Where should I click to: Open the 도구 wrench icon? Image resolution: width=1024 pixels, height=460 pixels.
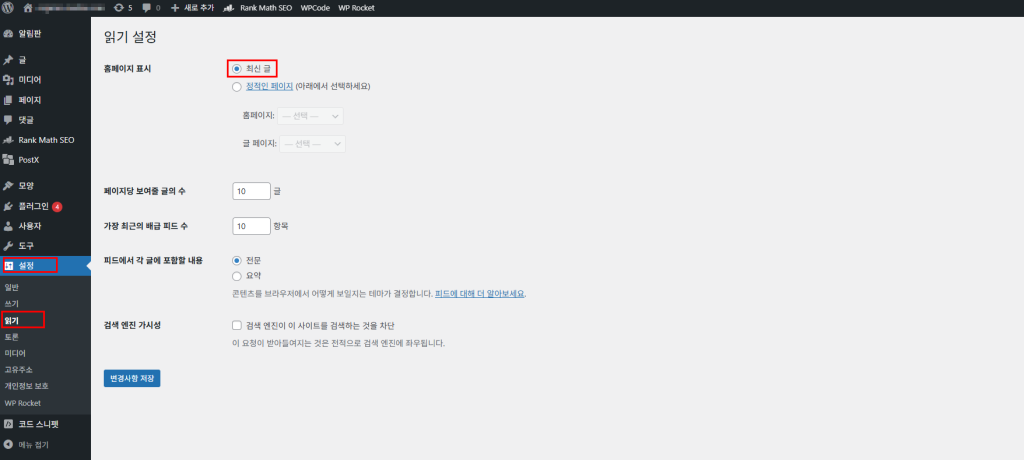pos(8,246)
